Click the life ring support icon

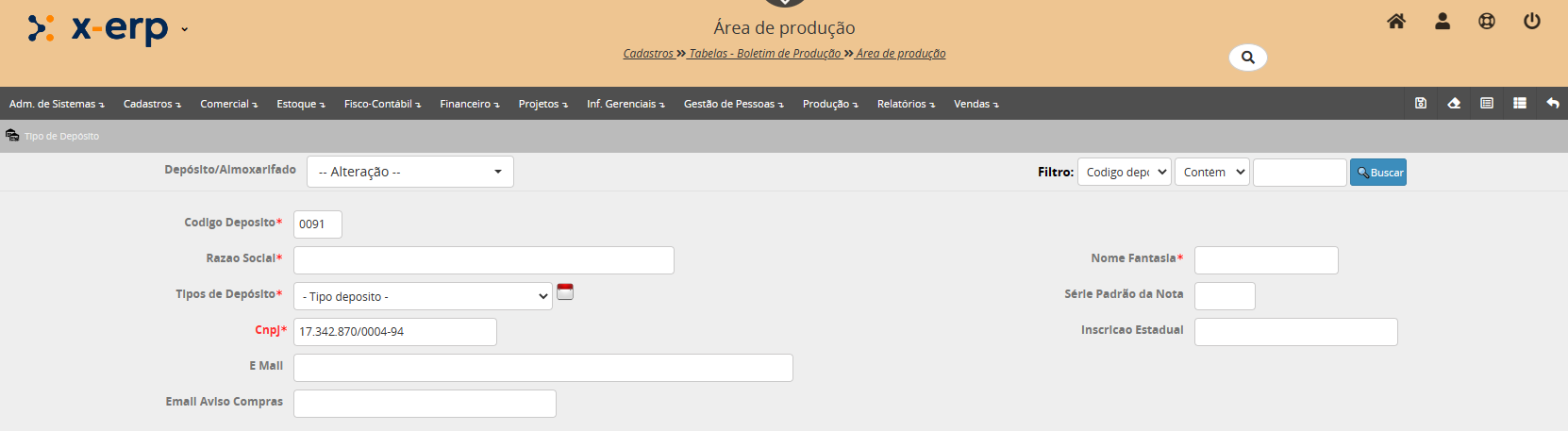(x=1487, y=21)
